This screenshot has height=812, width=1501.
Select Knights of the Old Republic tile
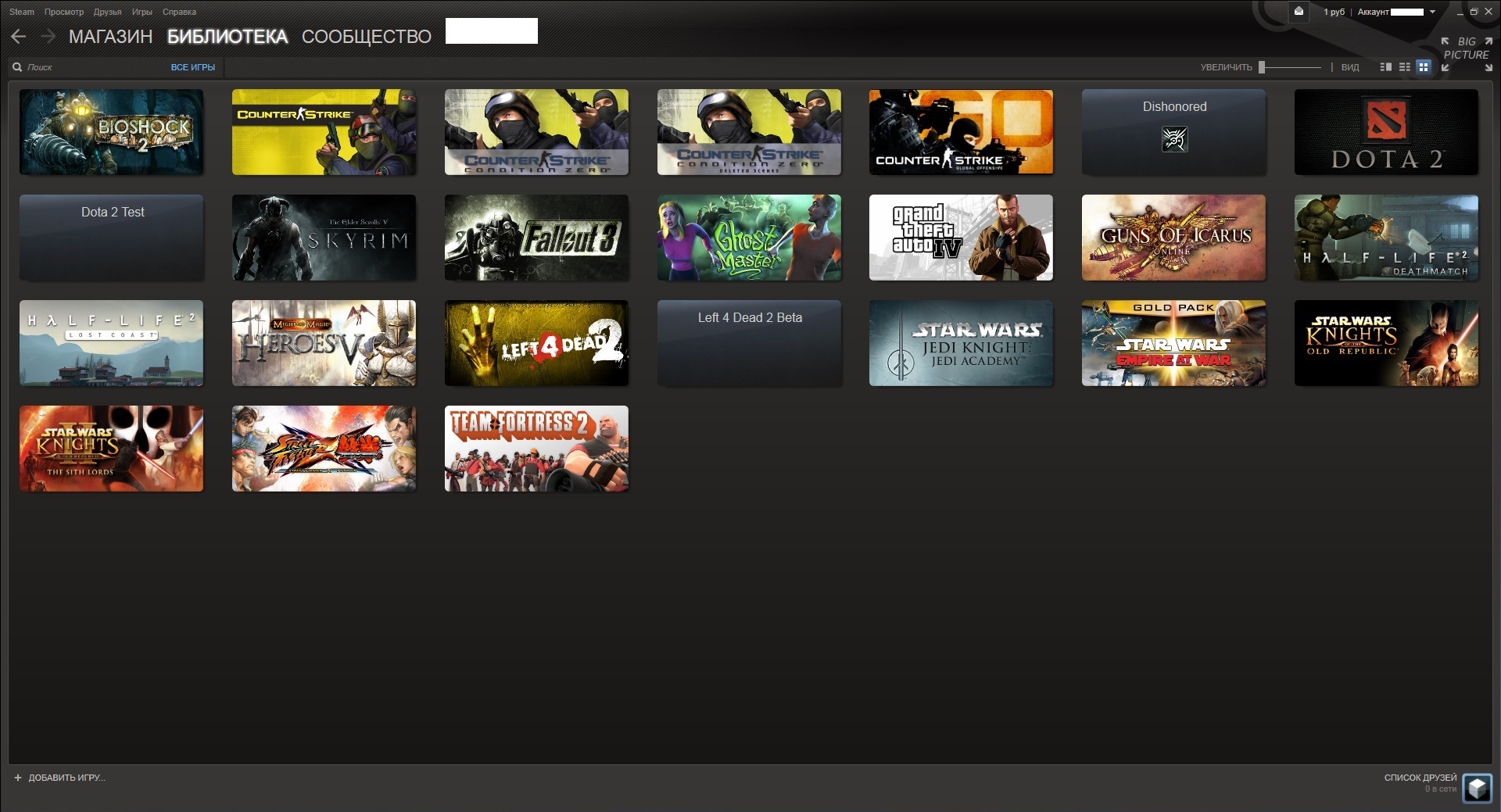coord(1386,342)
